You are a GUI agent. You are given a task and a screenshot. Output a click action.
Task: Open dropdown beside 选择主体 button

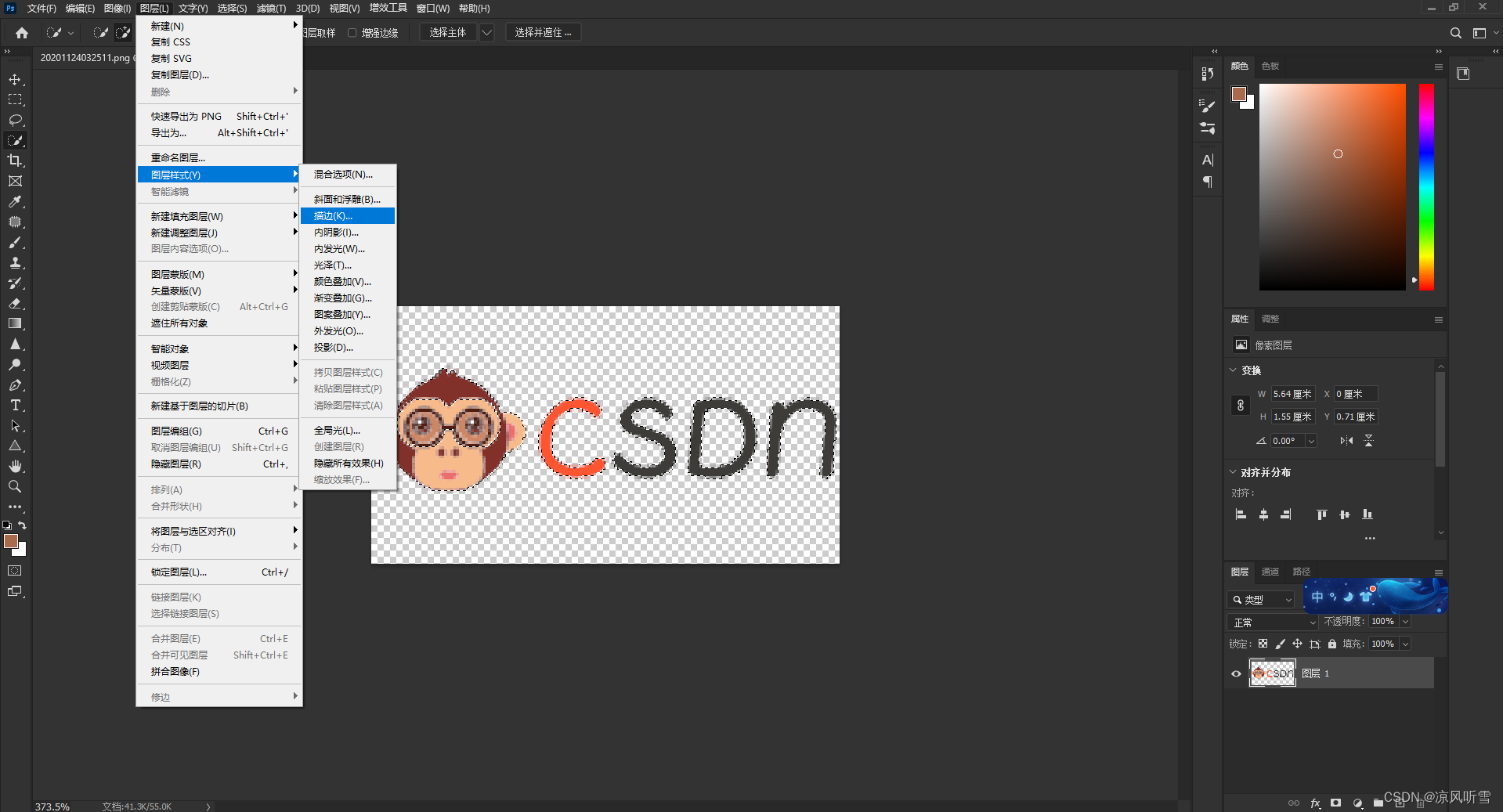pos(487,33)
